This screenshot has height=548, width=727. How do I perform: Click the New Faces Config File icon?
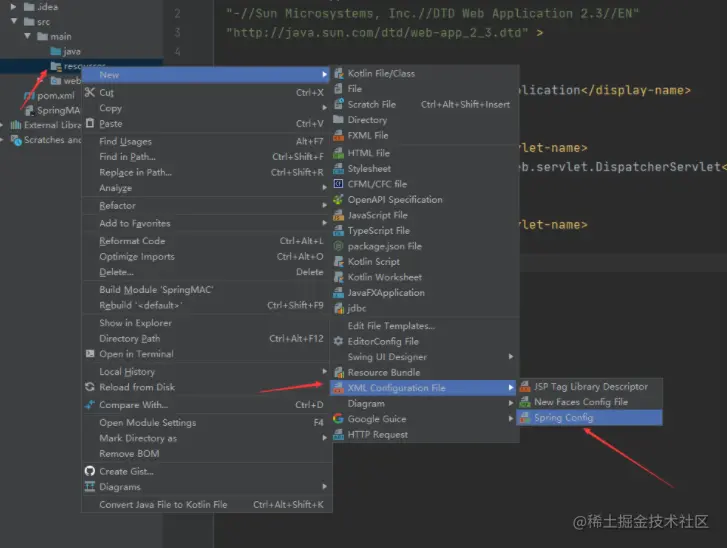[525, 402]
